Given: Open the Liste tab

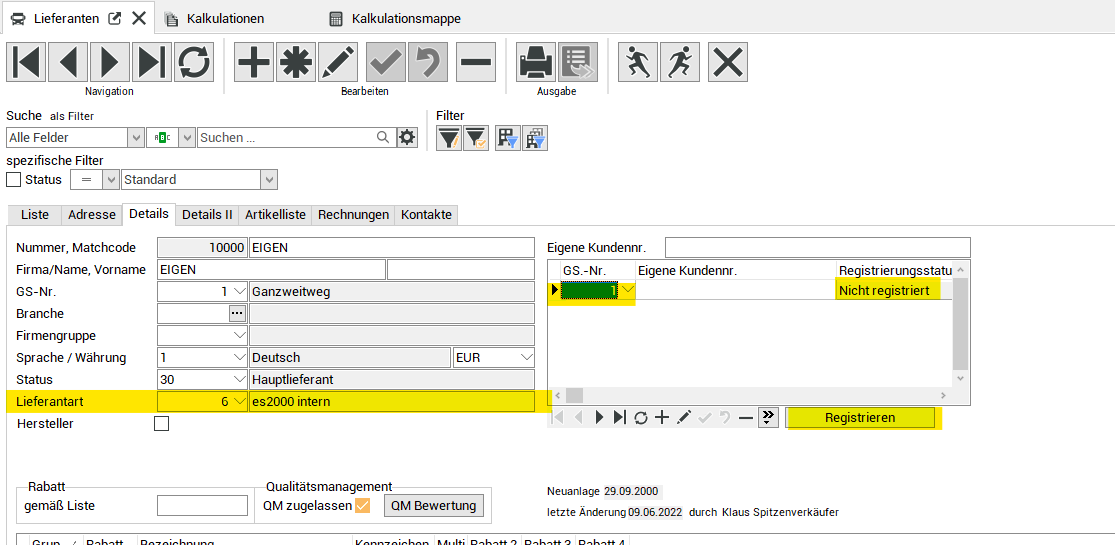Looking at the screenshot, I should point(35,215).
